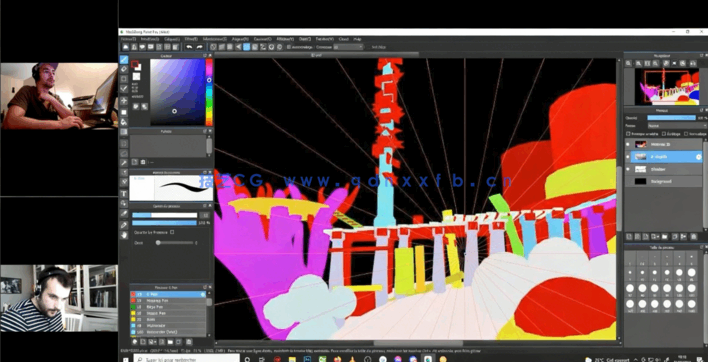Viewport: 708px width, 362px height.
Task: Open settings gear of the Z depth layer
Action: tap(699, 157)
